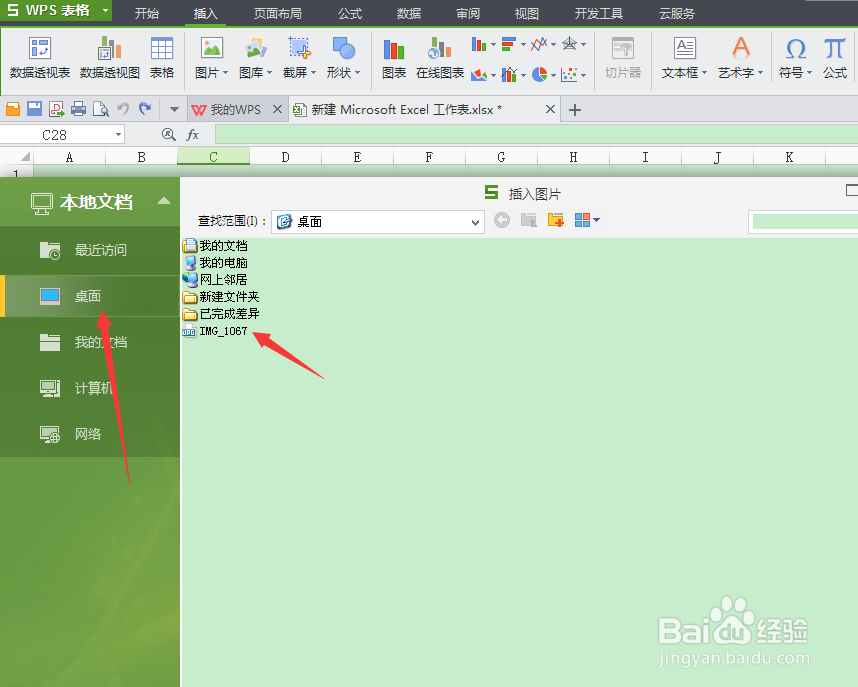858x687 pixels.
Task: Switch to the 审阅 ribbon tab
Action: [x=468, y=14]
